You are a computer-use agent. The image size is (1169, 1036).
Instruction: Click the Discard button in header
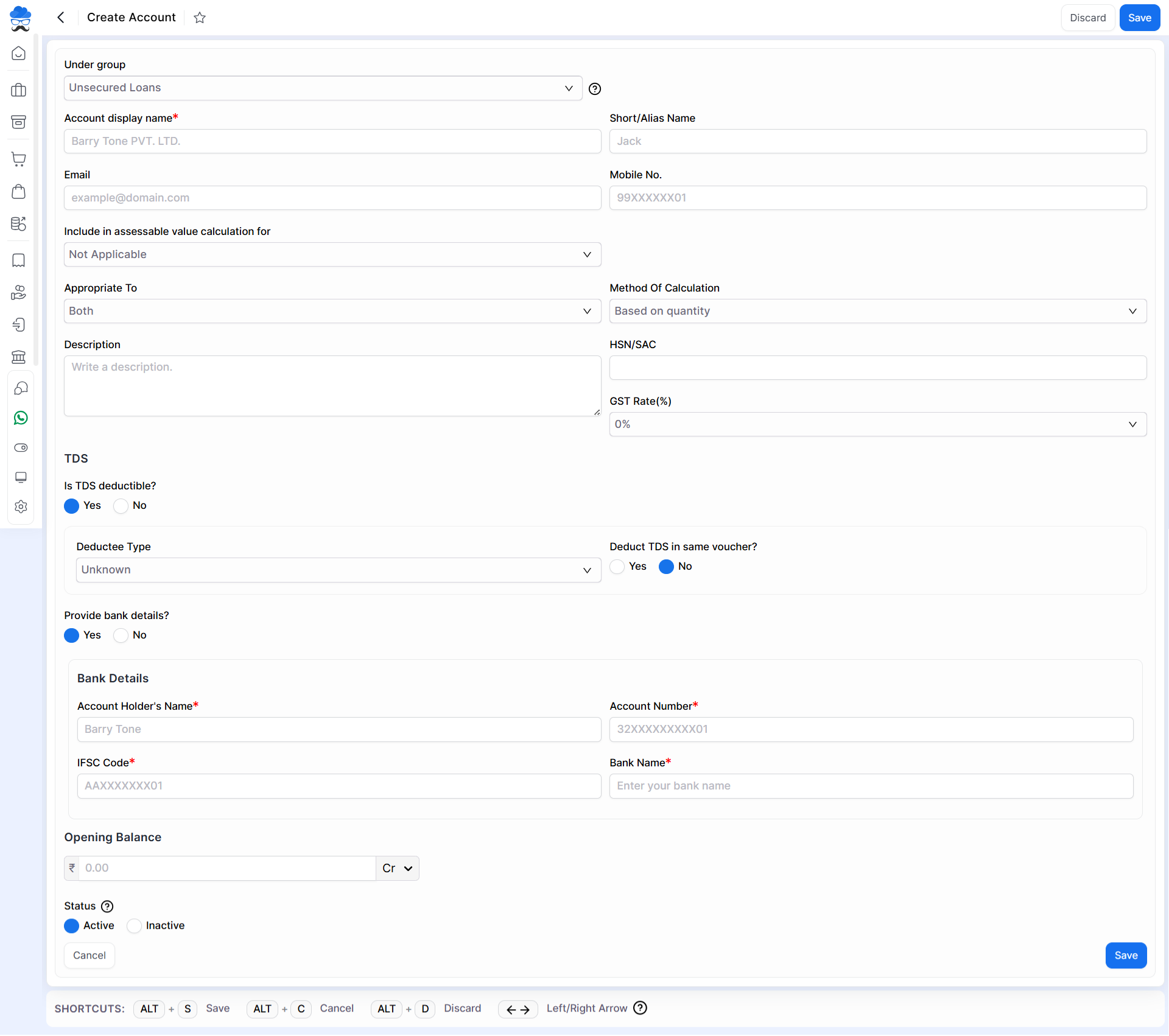tap(1087, 18)
